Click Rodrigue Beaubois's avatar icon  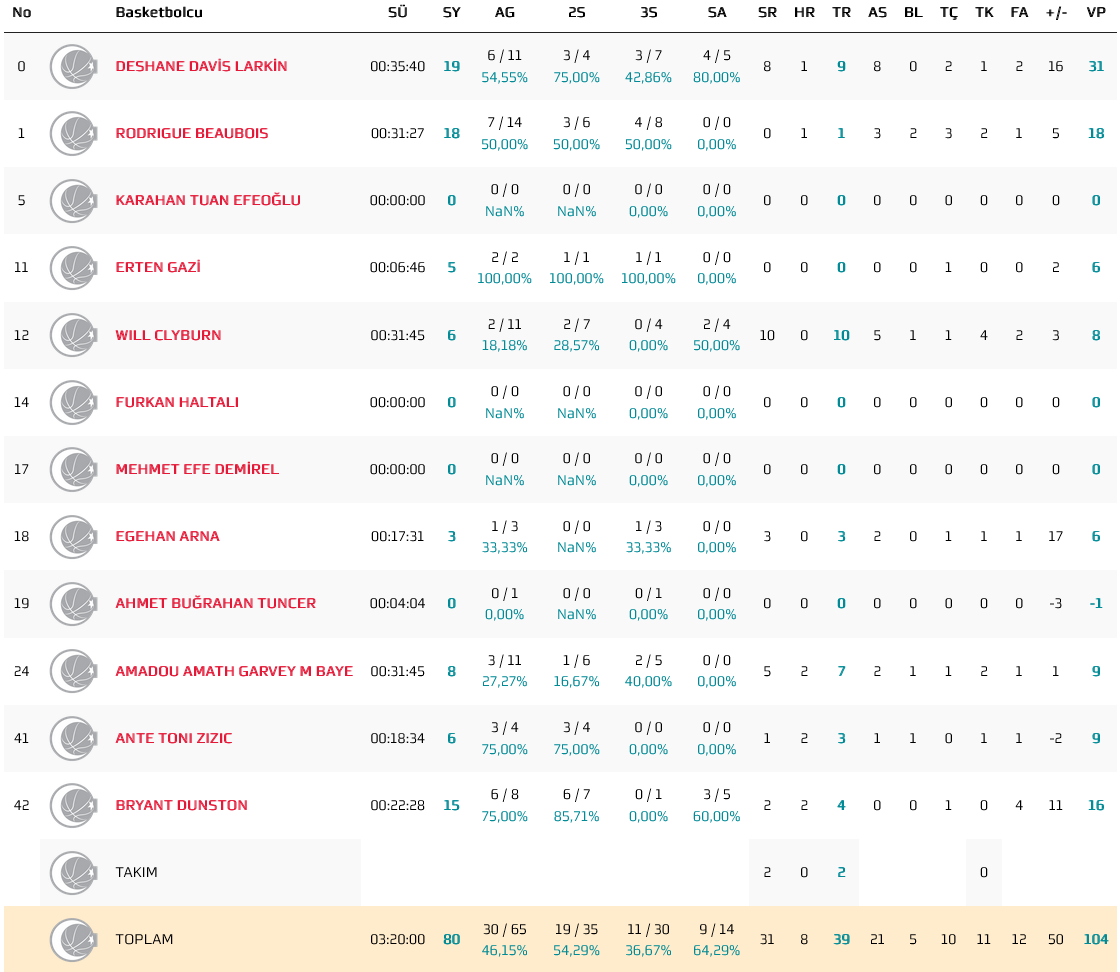click(x=74, y=134)
